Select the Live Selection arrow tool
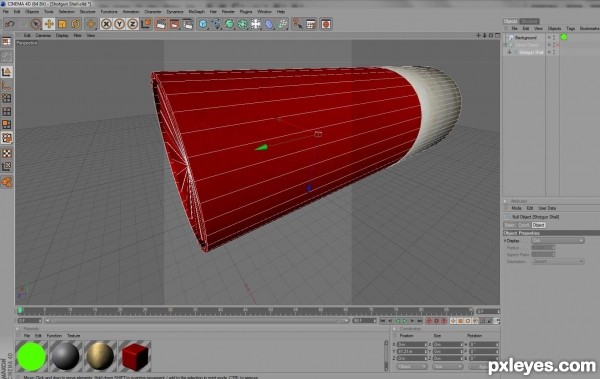 click(36, 24)
